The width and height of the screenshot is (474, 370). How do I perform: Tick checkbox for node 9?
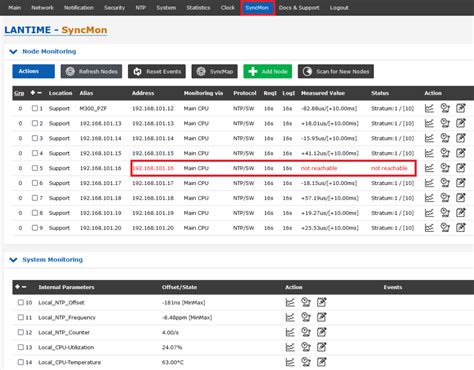[x=35, y=228]
